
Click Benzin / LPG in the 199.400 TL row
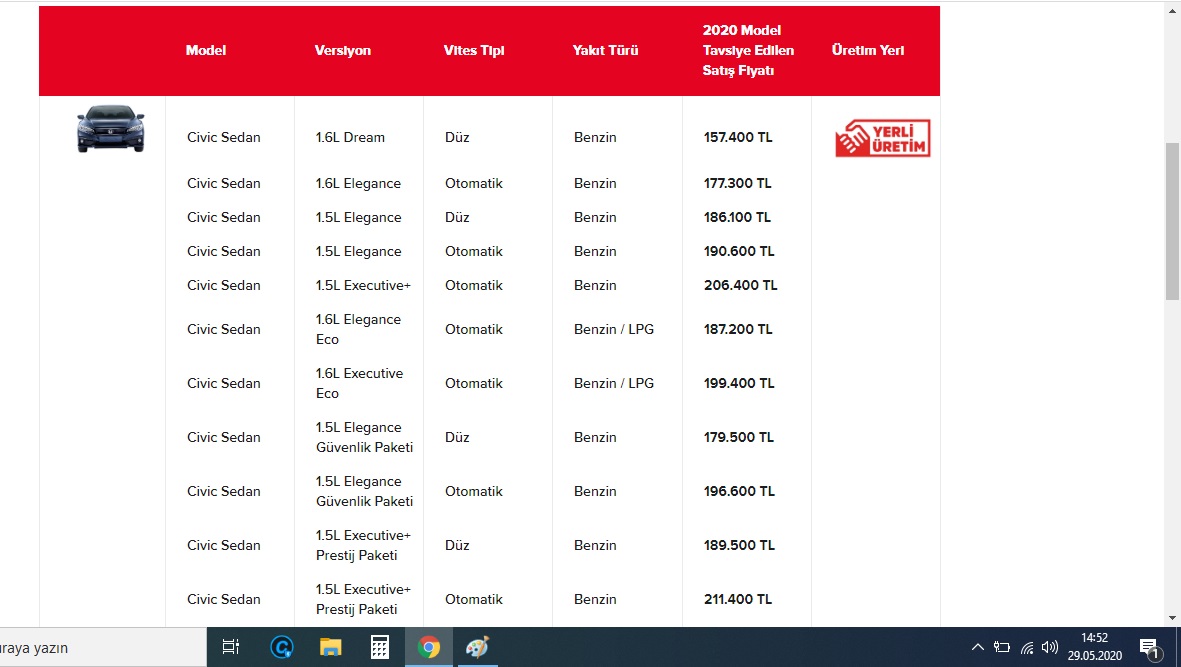coord(614,384)
